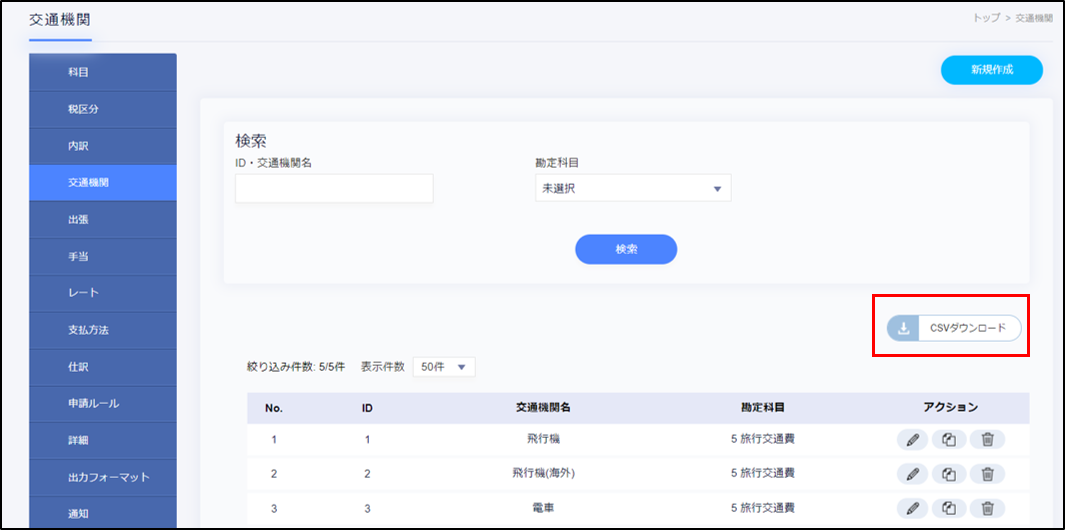Duplicate the 飛行機 row with copy icon

pos(950,440)
